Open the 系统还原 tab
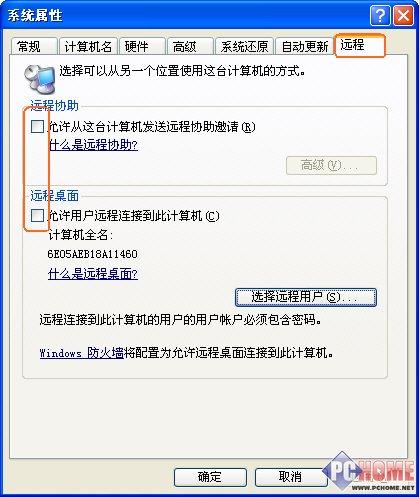The width and height of the screenshot is (419, 497). 245,46
